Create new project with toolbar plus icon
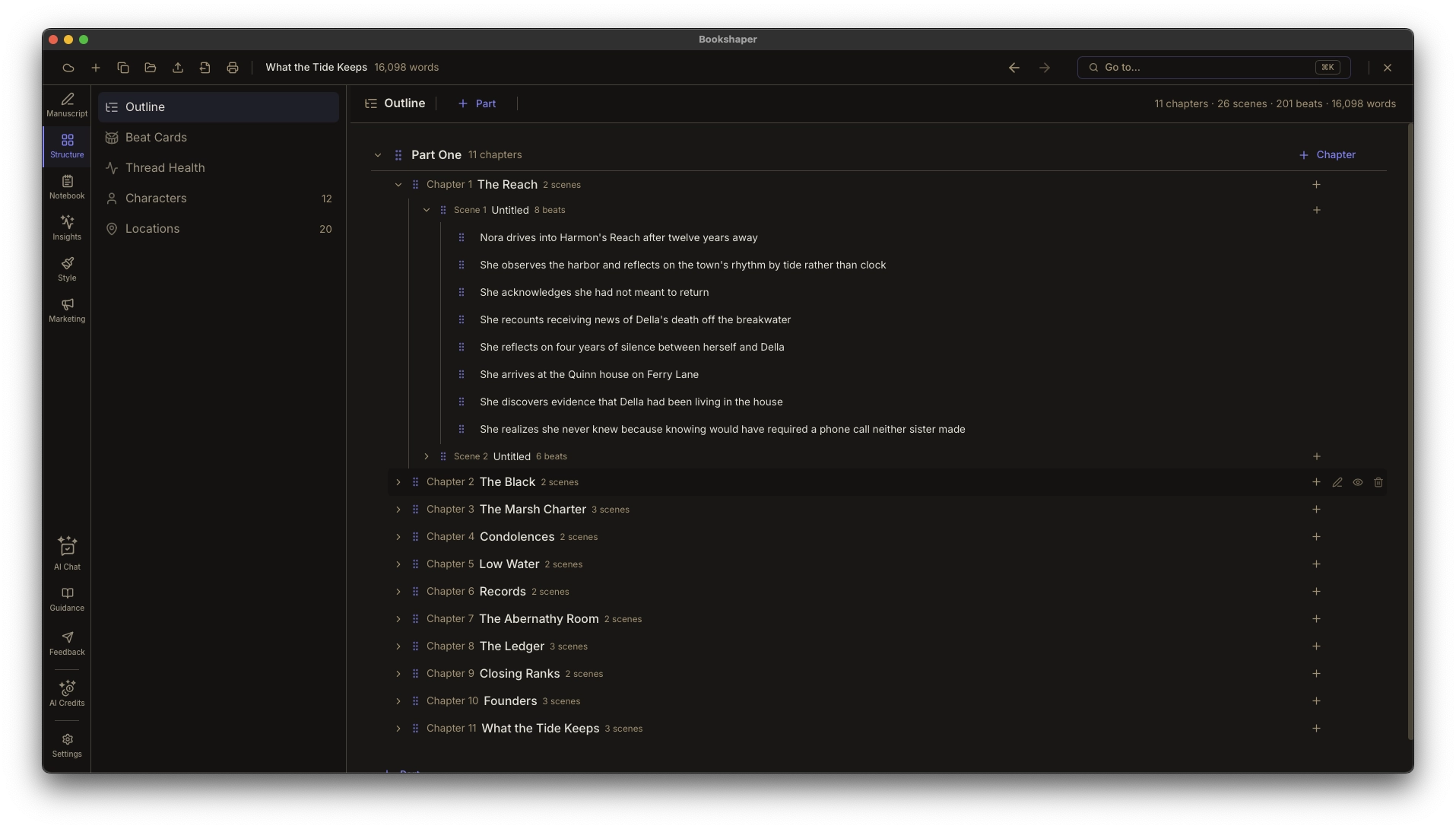This screenshot has width=1456, height=829. pyautogui.click(x=96, y=68)
